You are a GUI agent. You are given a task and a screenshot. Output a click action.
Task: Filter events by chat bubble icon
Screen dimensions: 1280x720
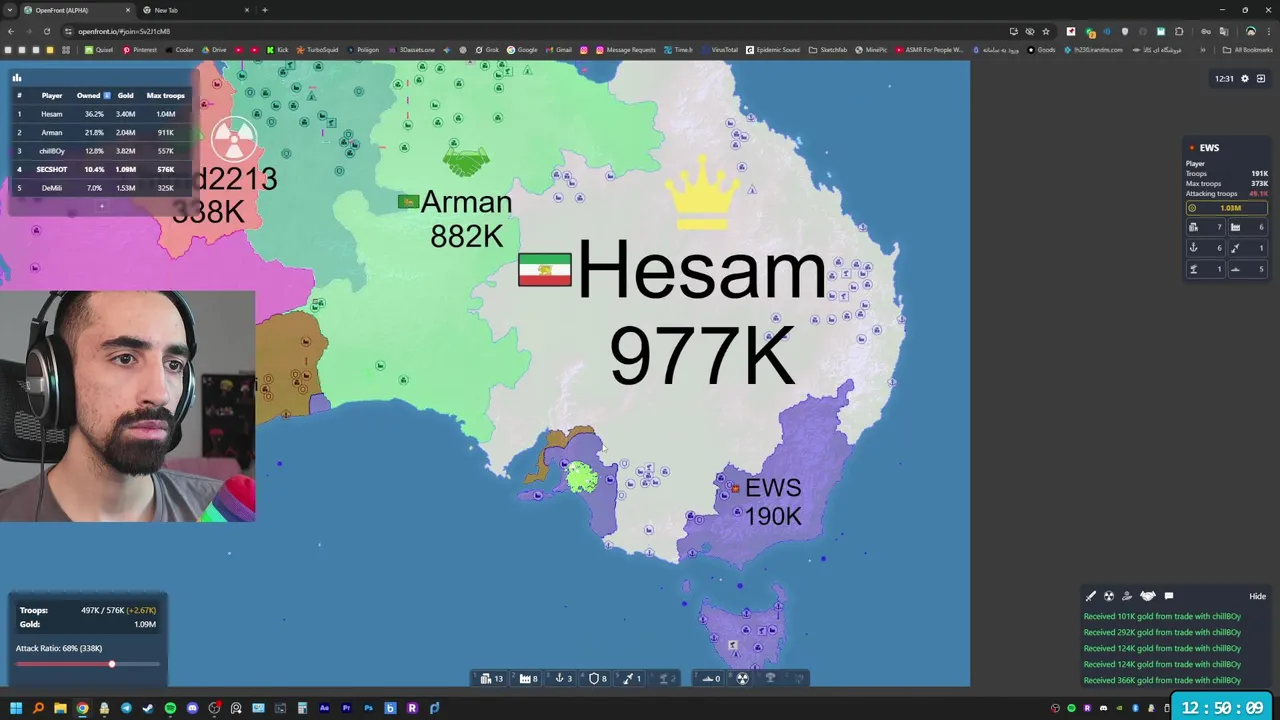[1168, 596]
